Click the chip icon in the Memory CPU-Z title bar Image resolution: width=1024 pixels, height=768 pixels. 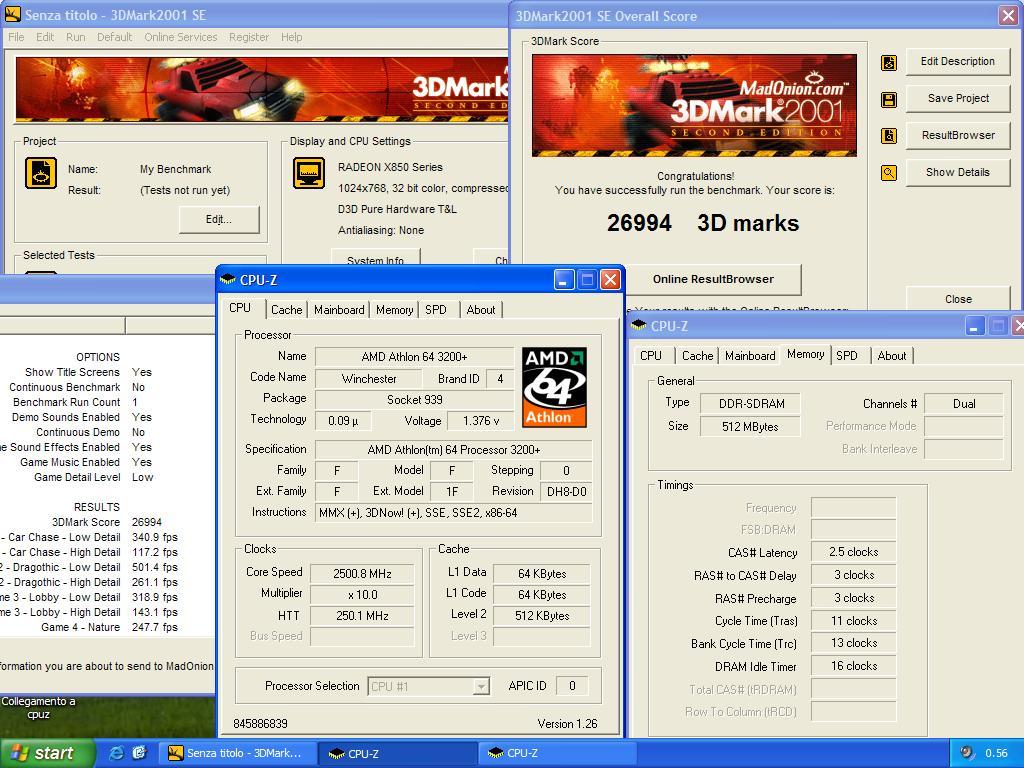pos(639,325)
